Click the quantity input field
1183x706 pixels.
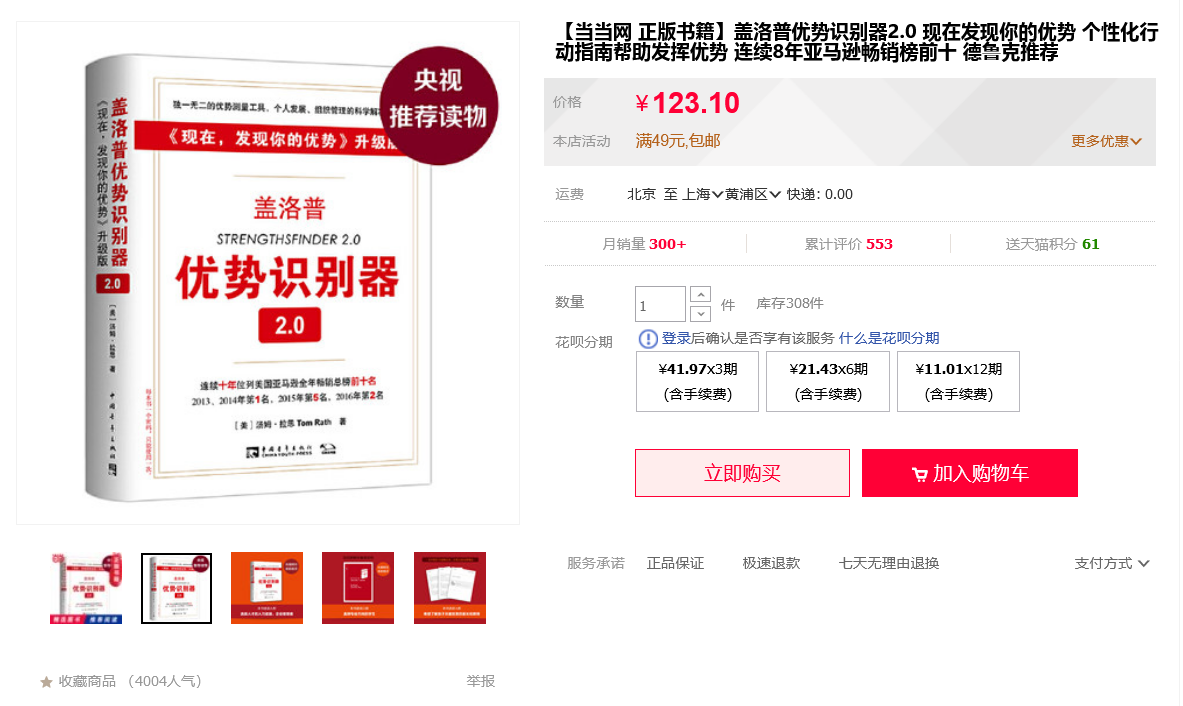(660, 304)
